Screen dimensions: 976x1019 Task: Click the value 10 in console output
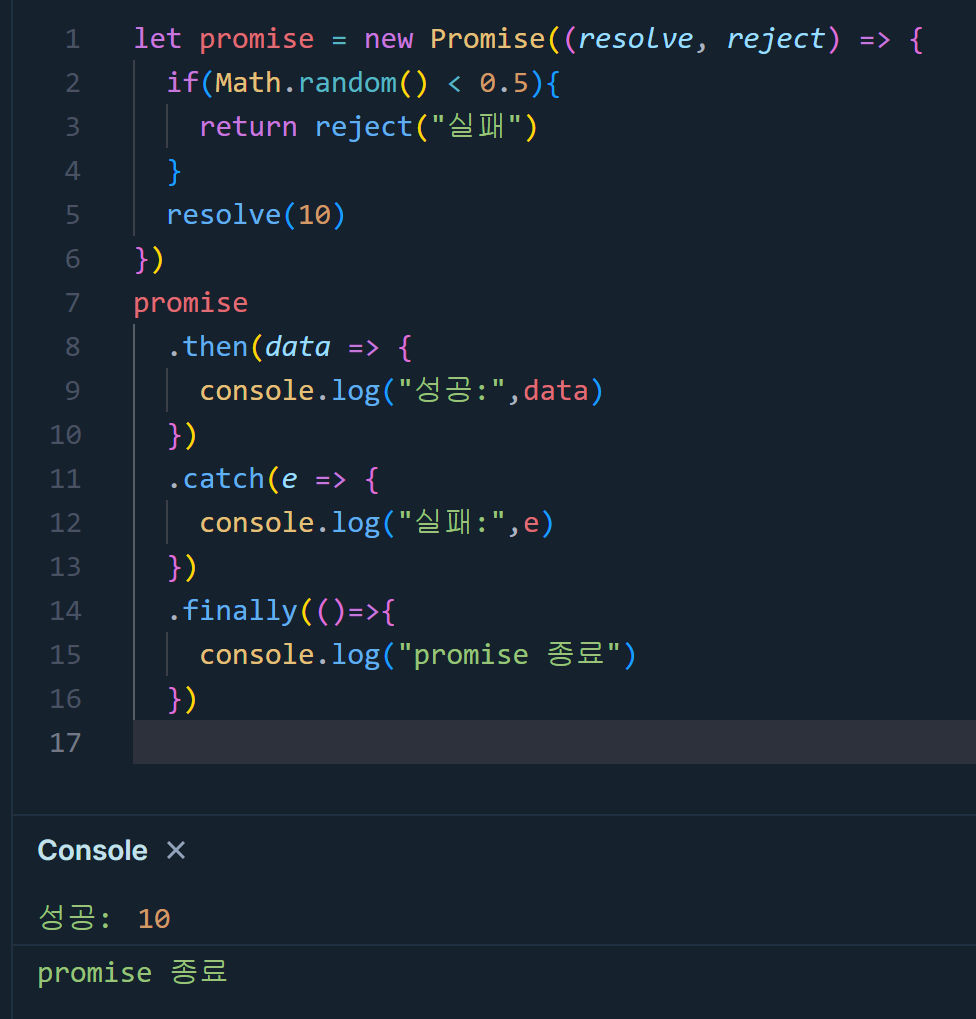[154, 918]
